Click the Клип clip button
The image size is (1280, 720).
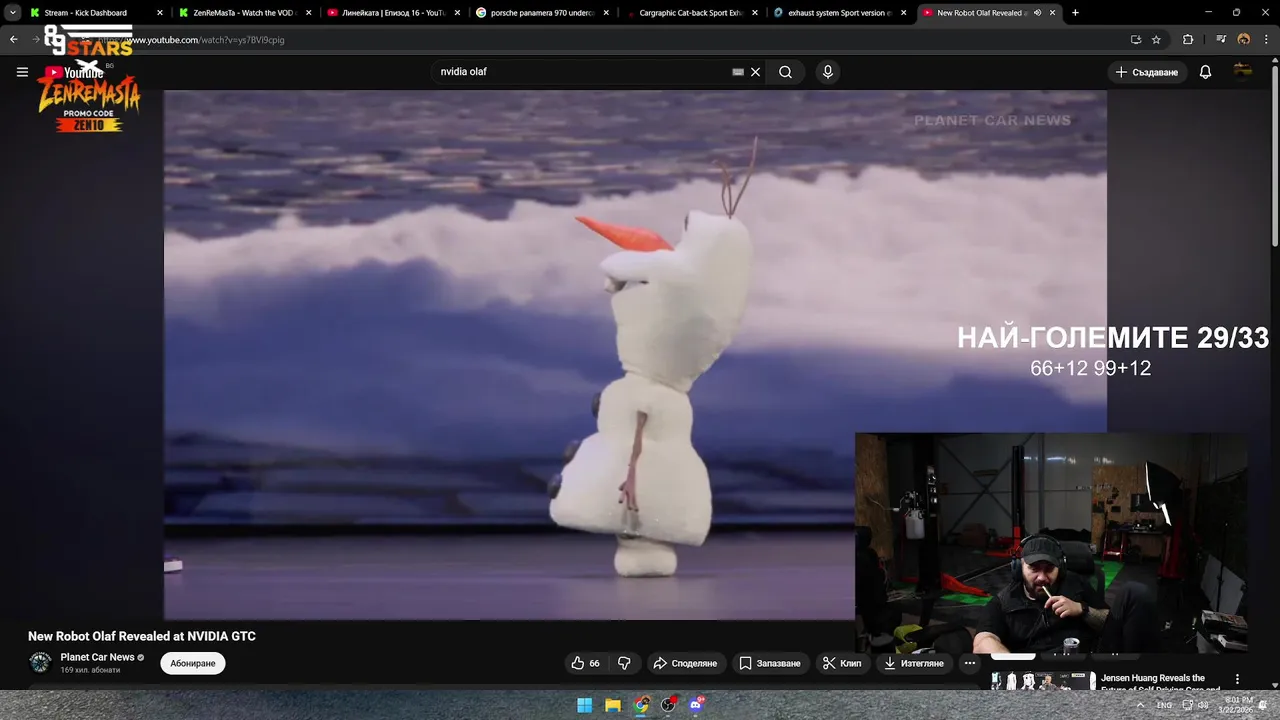pos(841,663)
